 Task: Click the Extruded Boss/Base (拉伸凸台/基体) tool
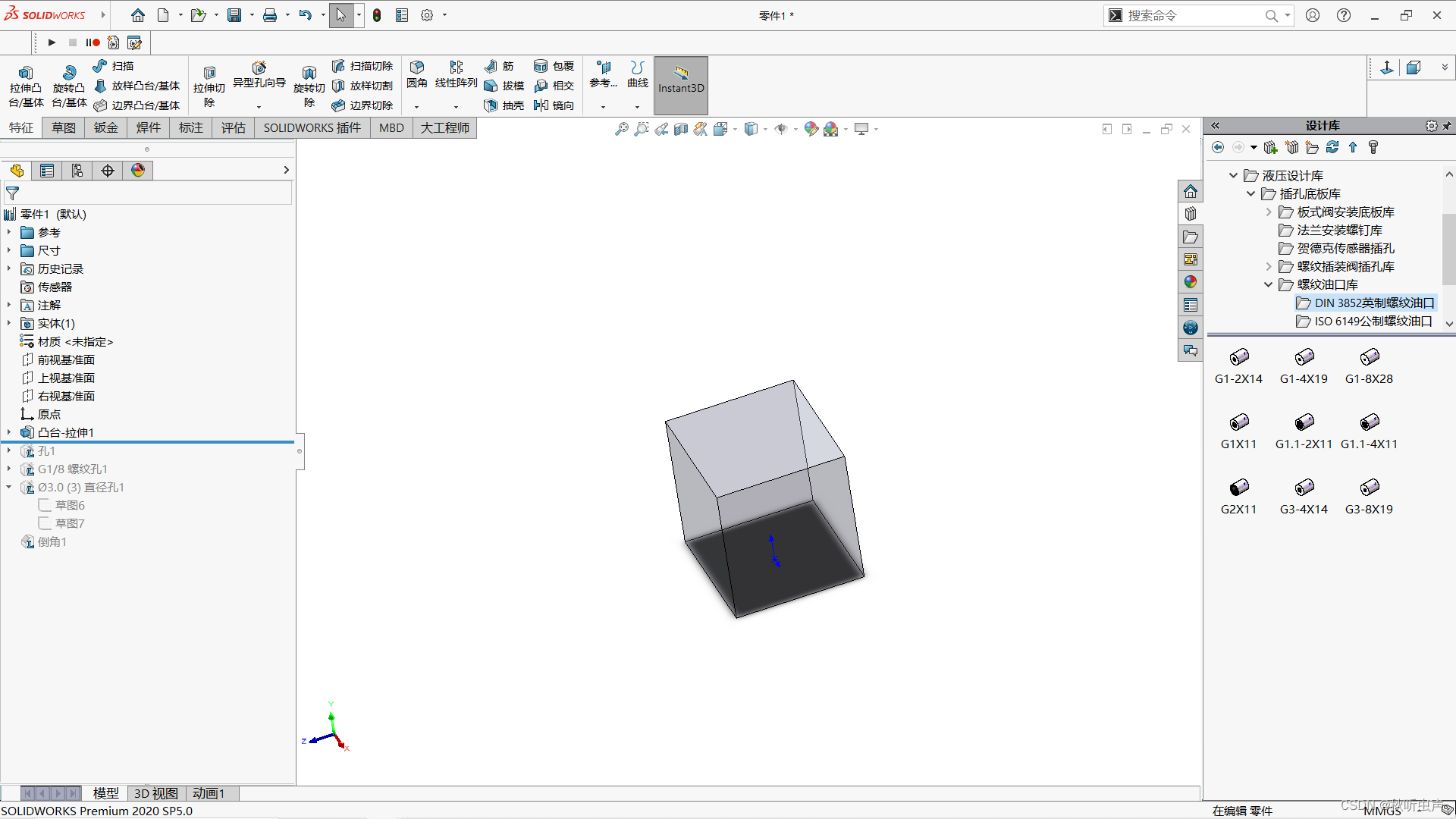point(26,86)
